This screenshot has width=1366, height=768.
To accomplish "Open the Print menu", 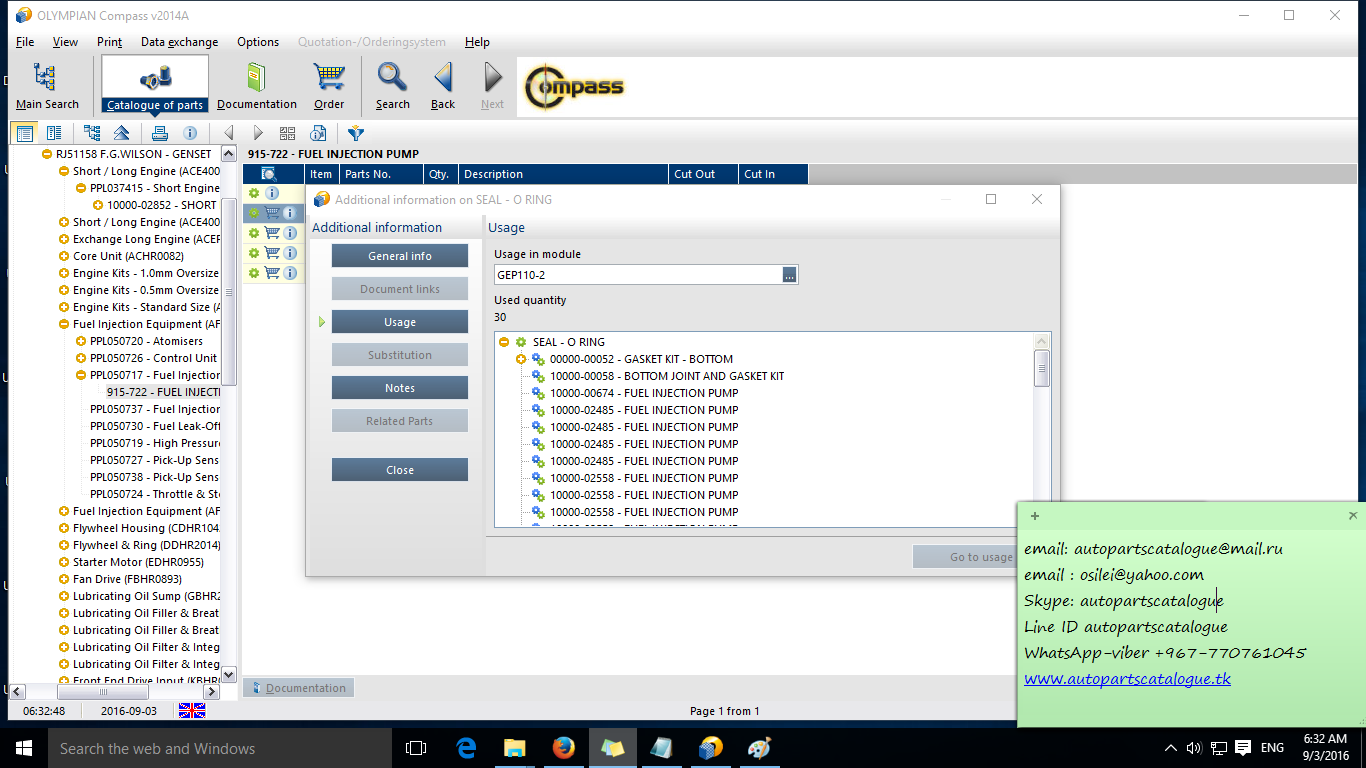I will coord(110,42).
